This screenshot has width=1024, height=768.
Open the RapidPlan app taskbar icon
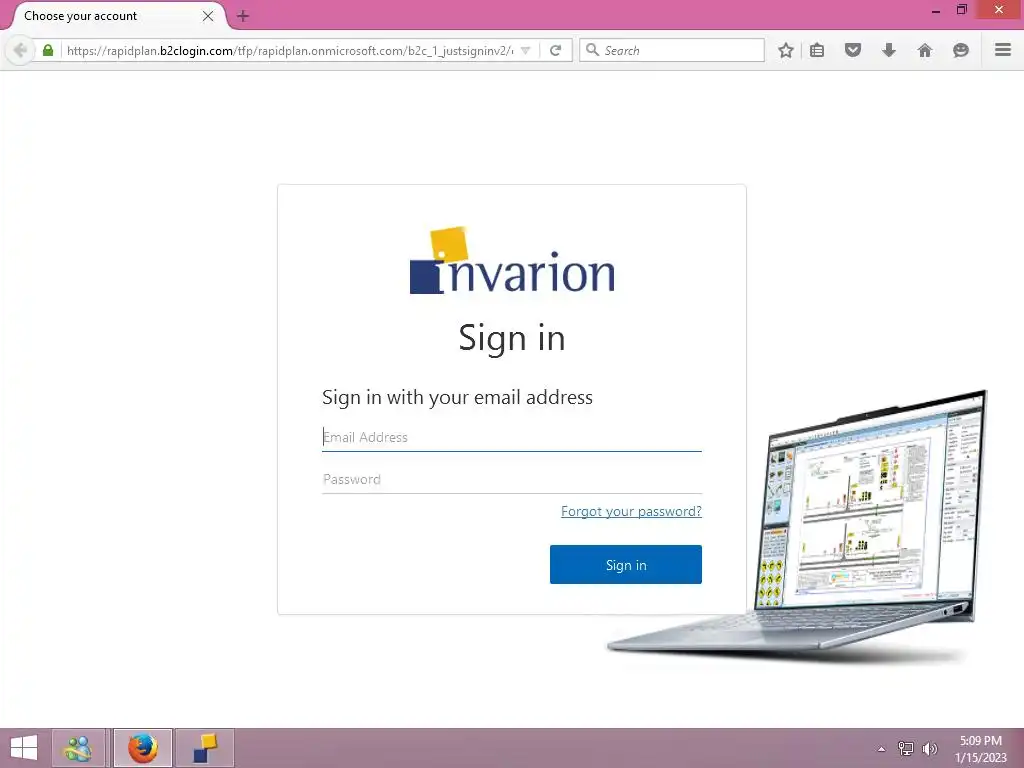point(204,748)
